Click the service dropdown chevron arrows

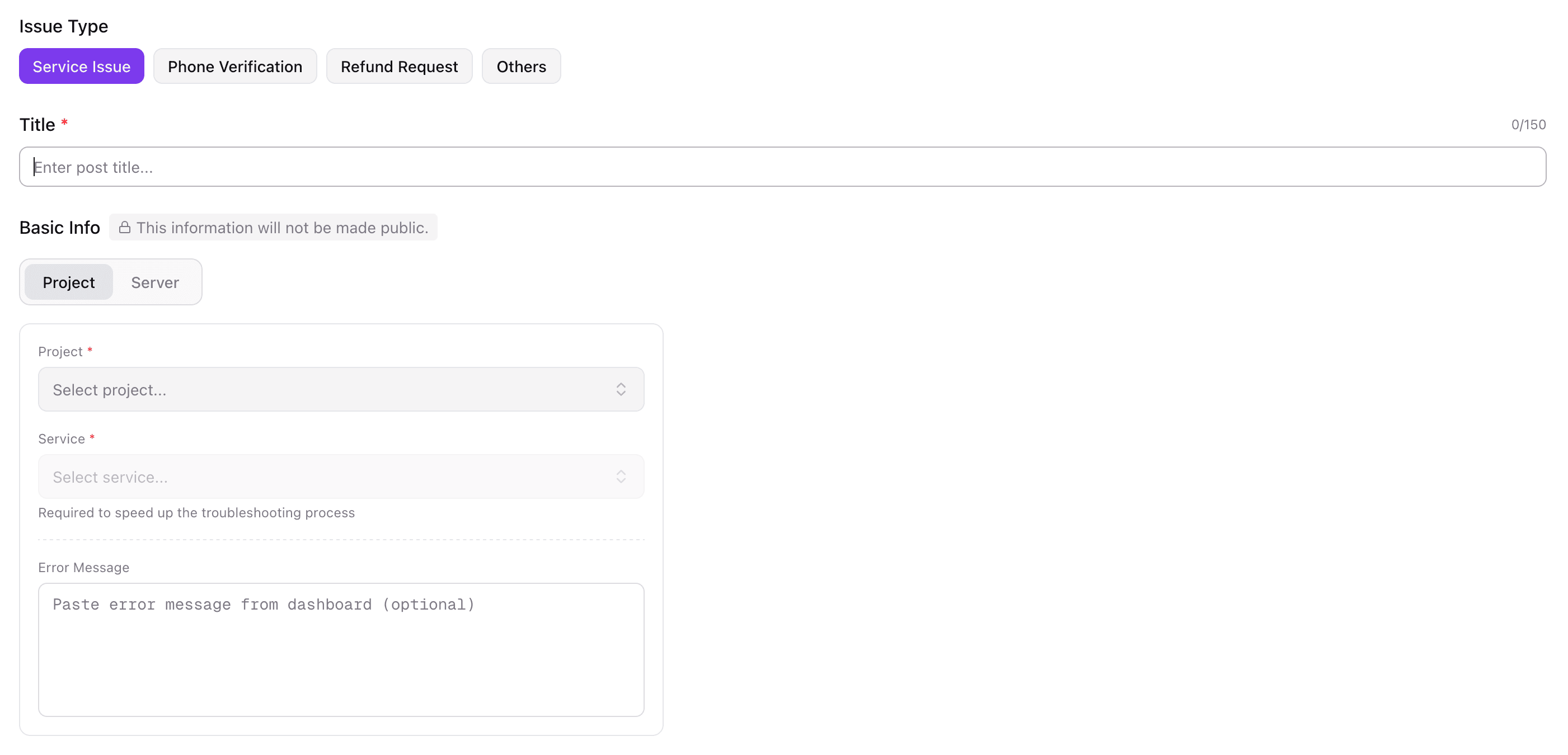click(x=620, y=476)
